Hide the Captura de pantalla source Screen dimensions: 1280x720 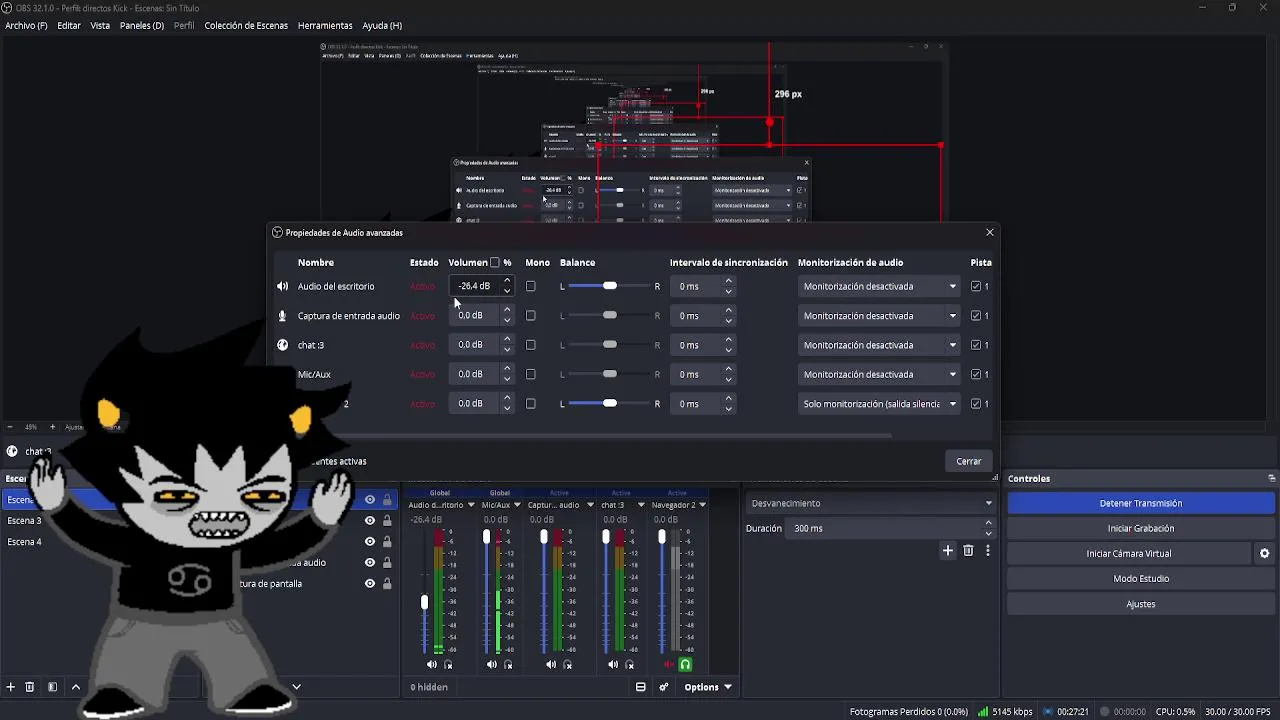370,584
